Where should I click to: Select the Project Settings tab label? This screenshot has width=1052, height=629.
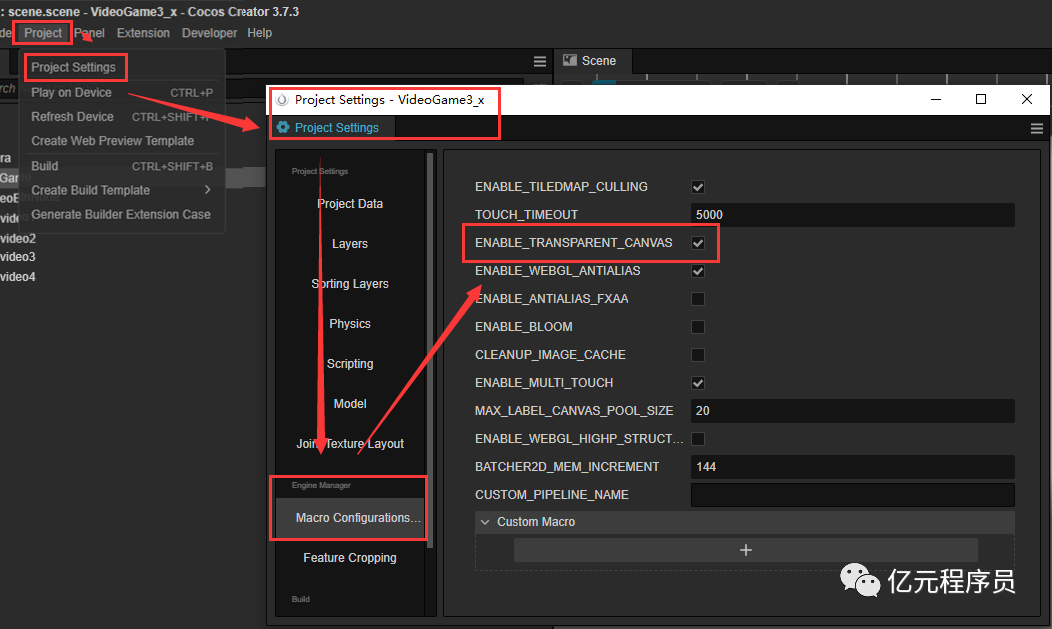[336, 127]
